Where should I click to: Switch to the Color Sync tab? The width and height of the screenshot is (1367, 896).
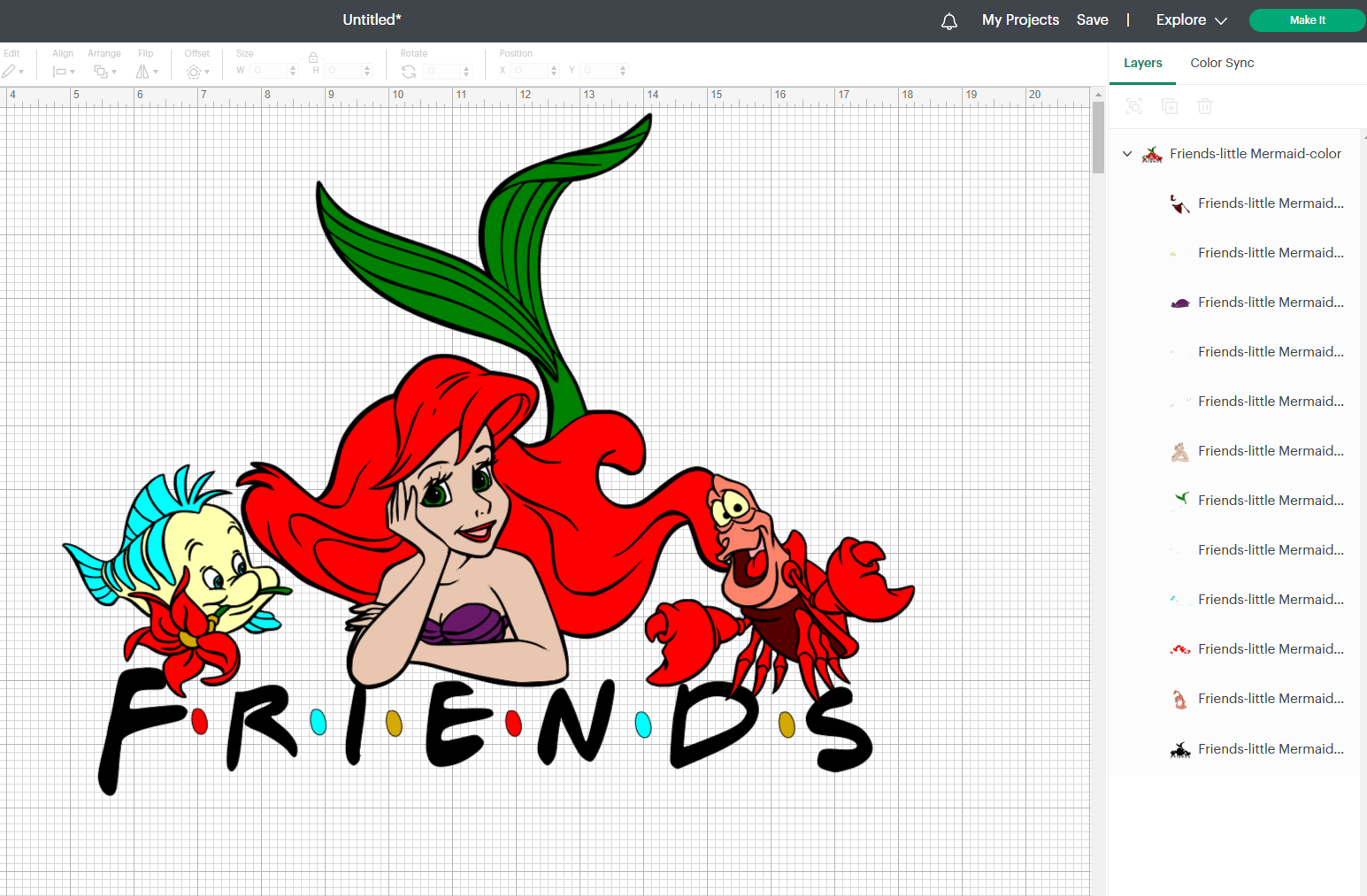[1222, 63]
